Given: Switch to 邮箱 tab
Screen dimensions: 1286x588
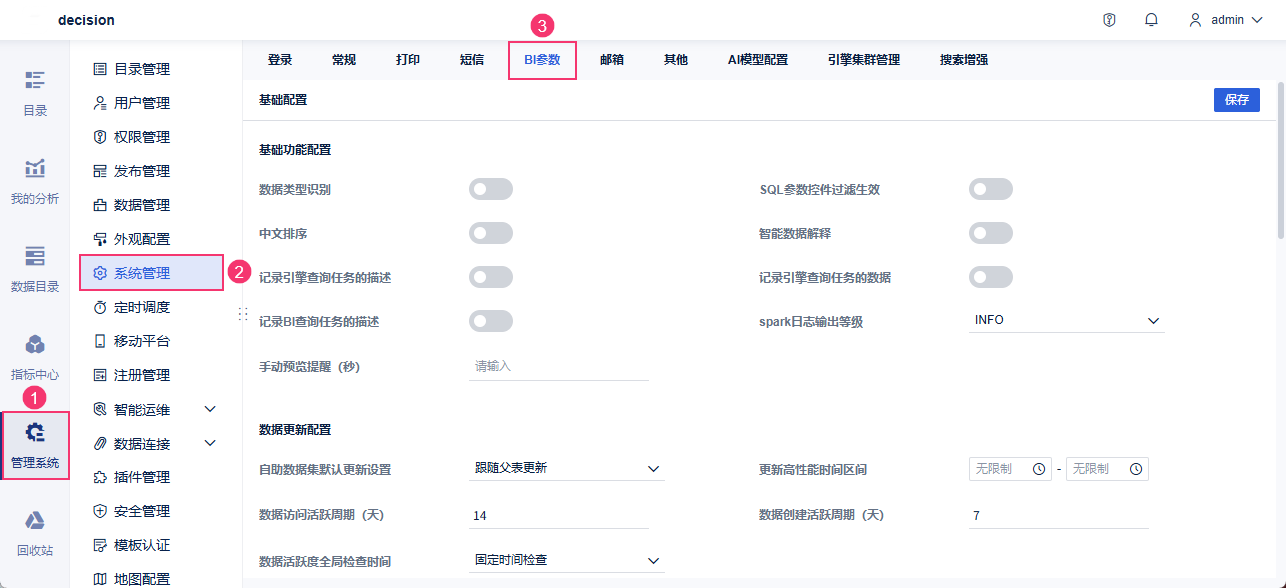Looking at the screenshot, I should pyautogui.click(x=612, y=60).
